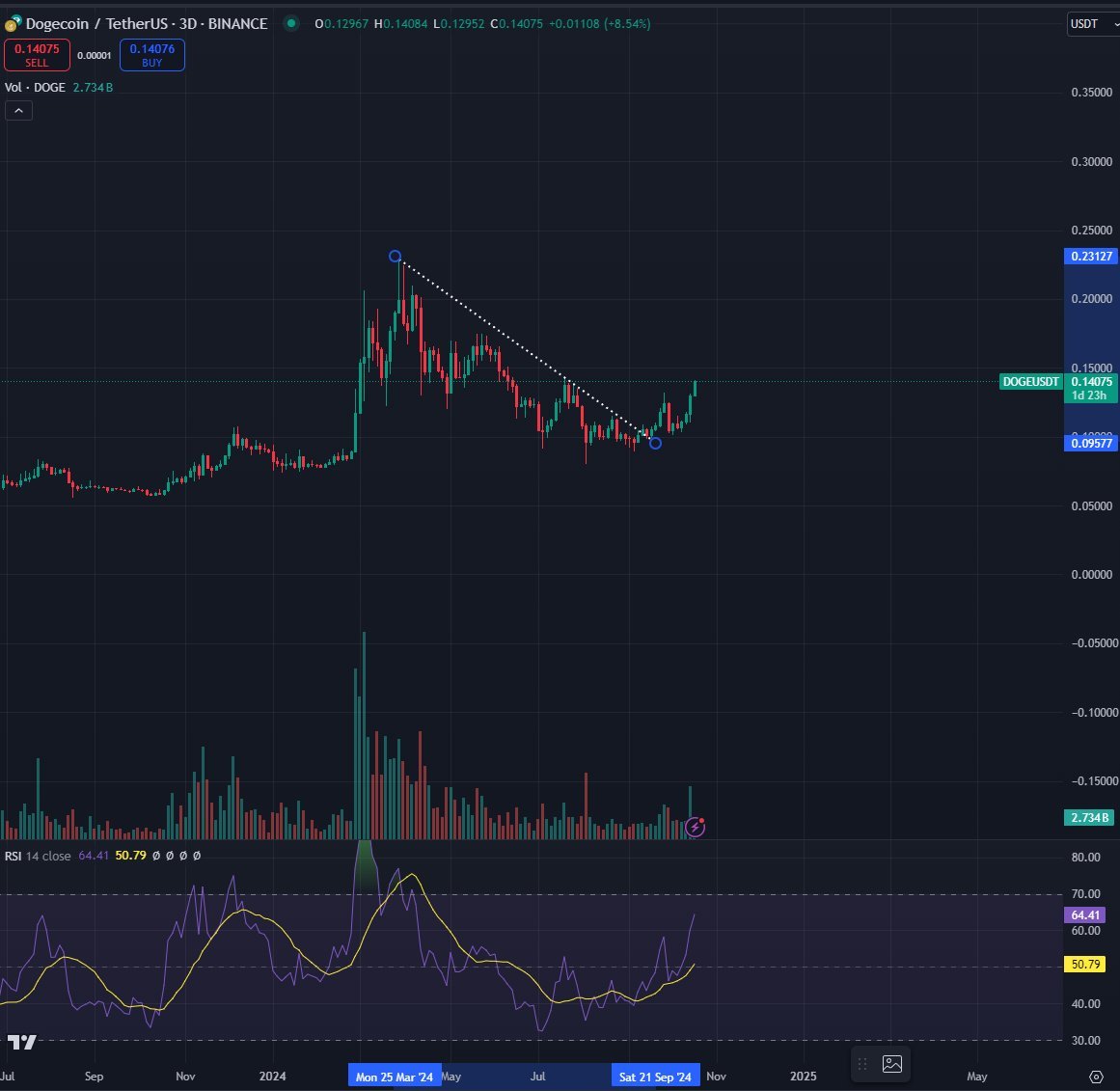Grab the floating toolbar dotted drag handle
This screenshot has width=1120, height=1091.
click(x=862, y=1064)
